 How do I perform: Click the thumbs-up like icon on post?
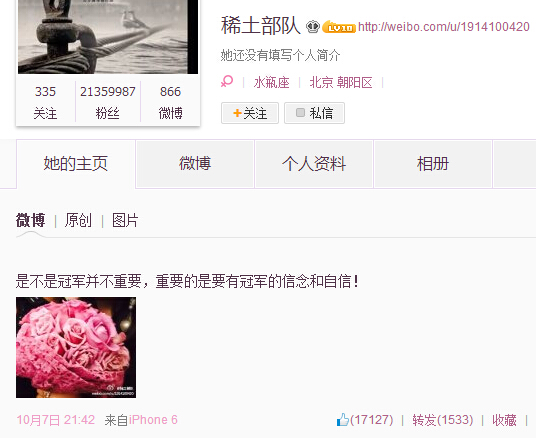tap(343, 420)
